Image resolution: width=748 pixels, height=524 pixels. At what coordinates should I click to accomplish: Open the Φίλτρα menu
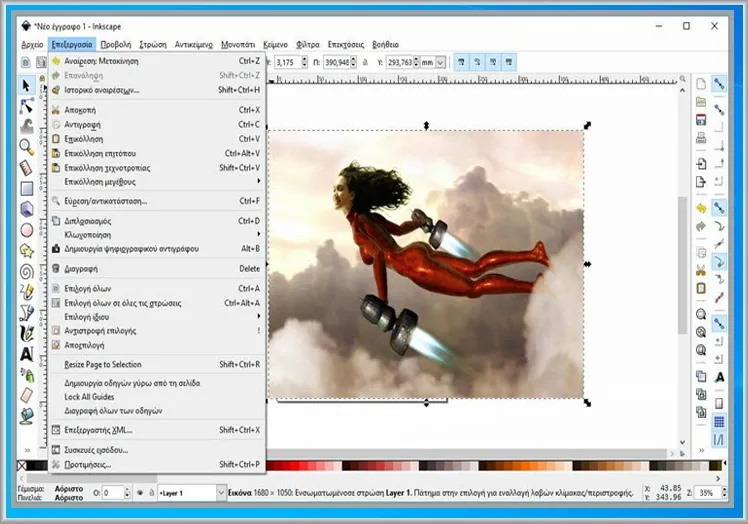(x=308, y=44)
